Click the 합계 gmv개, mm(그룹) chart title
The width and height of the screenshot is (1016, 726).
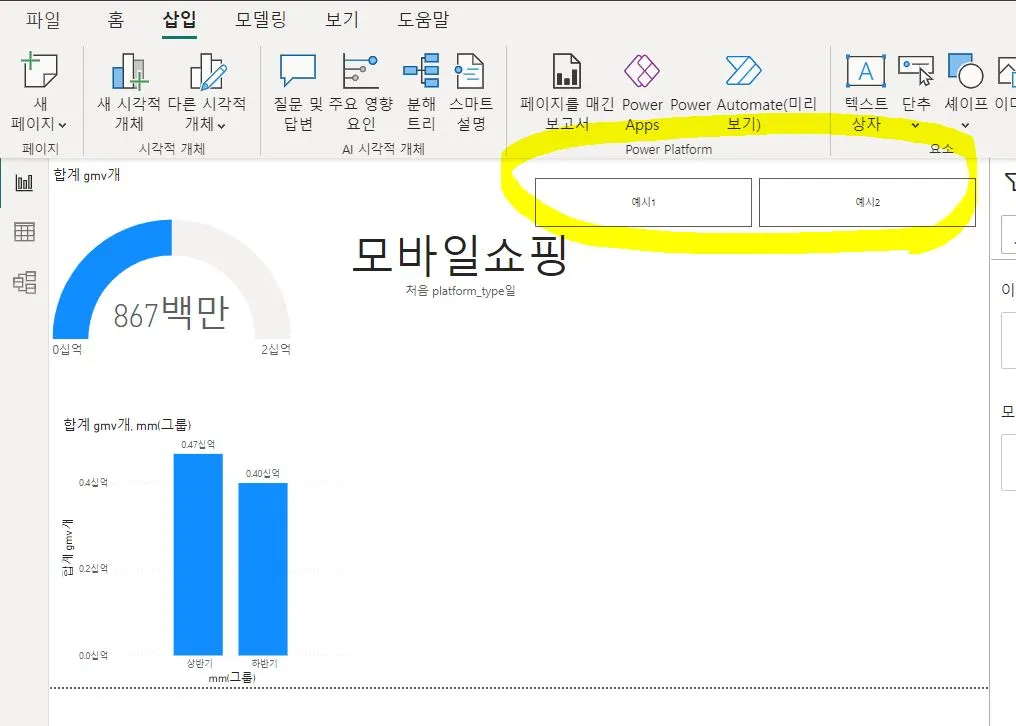pyautogui.click(x=127, y=425)
